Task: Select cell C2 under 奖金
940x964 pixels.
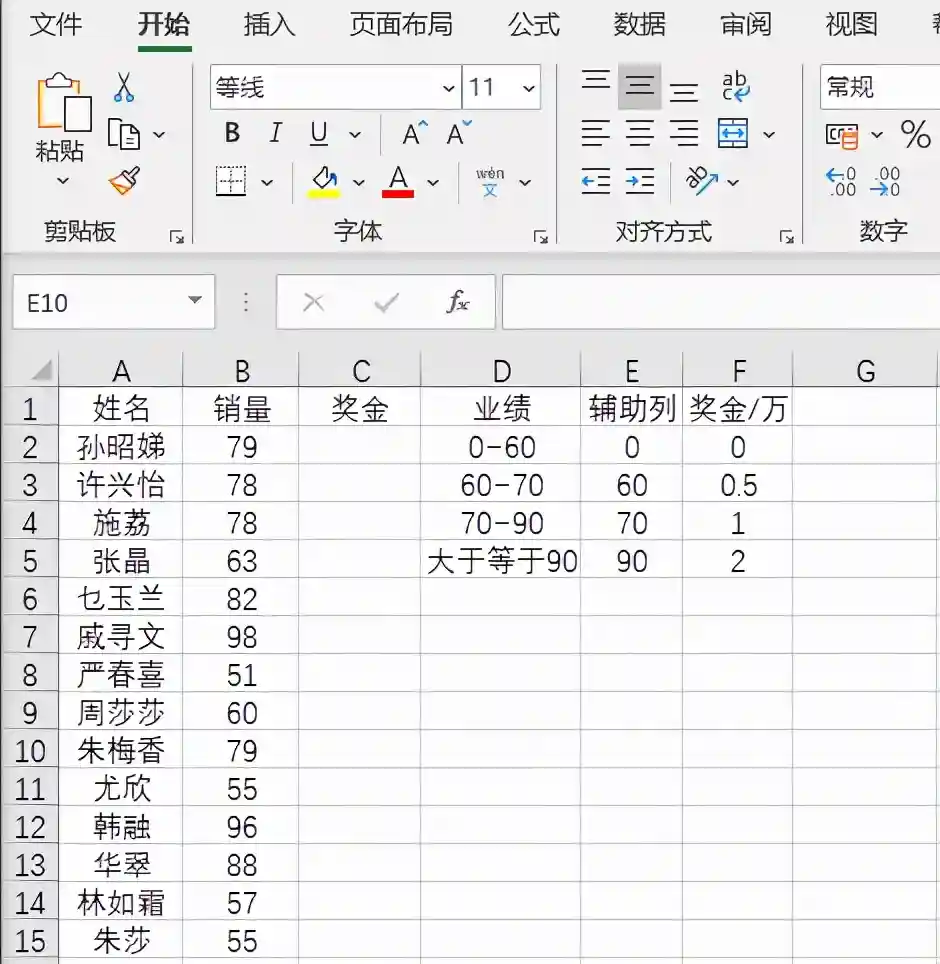Action: [360, 446]
